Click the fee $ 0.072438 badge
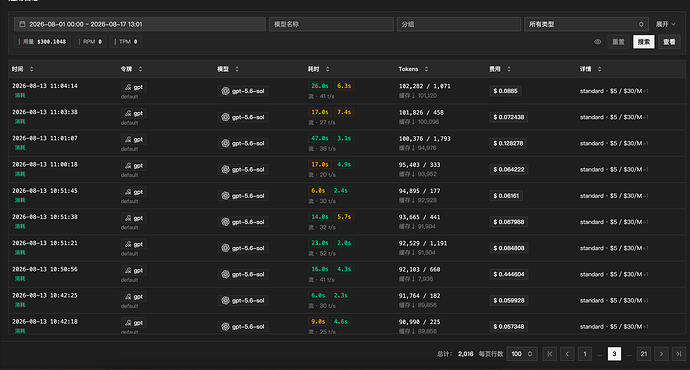 point(509,117)
